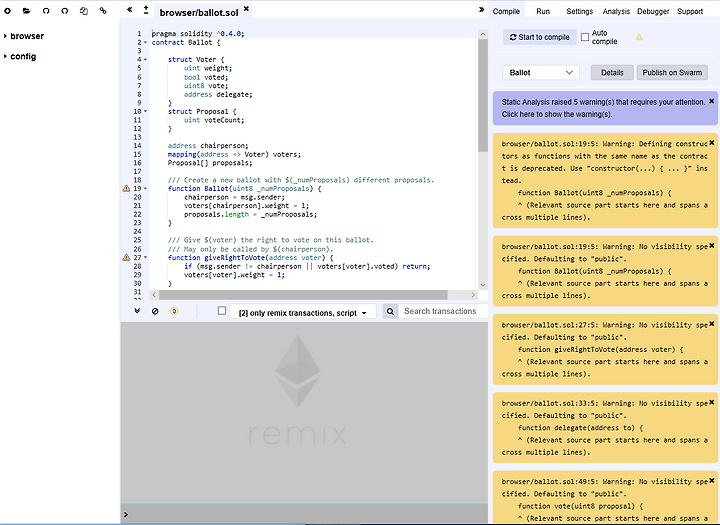The height and width of the screenshot is (525, 720).
Task: Click the GitHub icon left of the copy-files icon
Action: tap(65, 11)
